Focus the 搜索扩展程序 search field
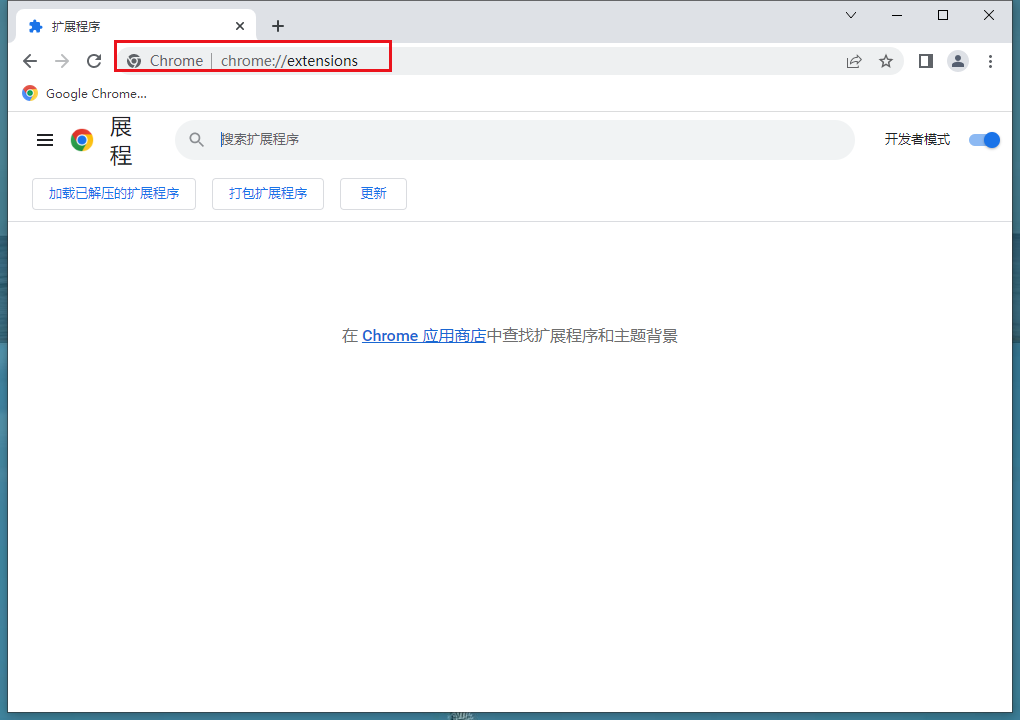The image size is (1020, 720). click(x=515, y=140)
